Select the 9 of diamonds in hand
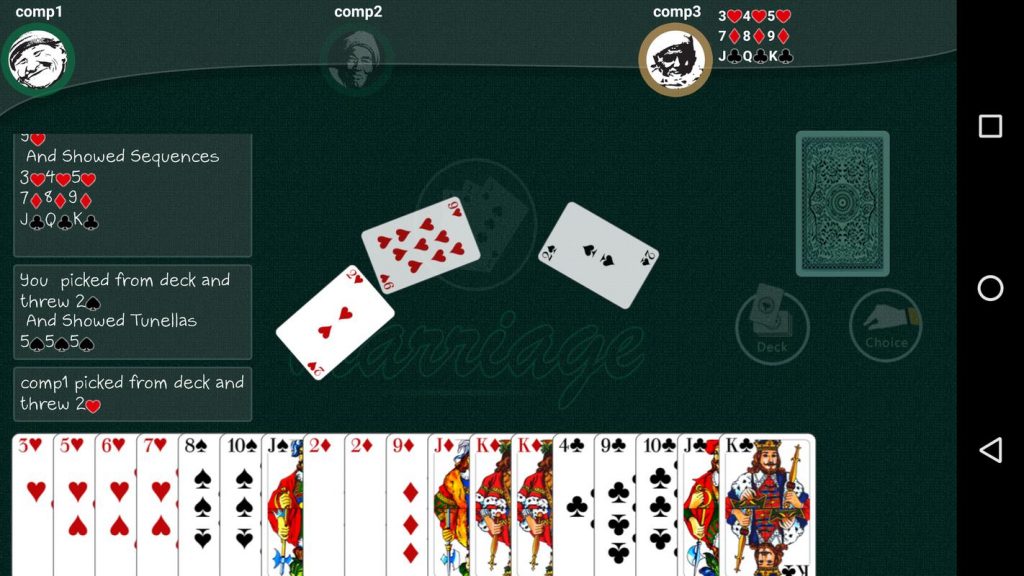Screen dimensions: 1024x576 408,505
